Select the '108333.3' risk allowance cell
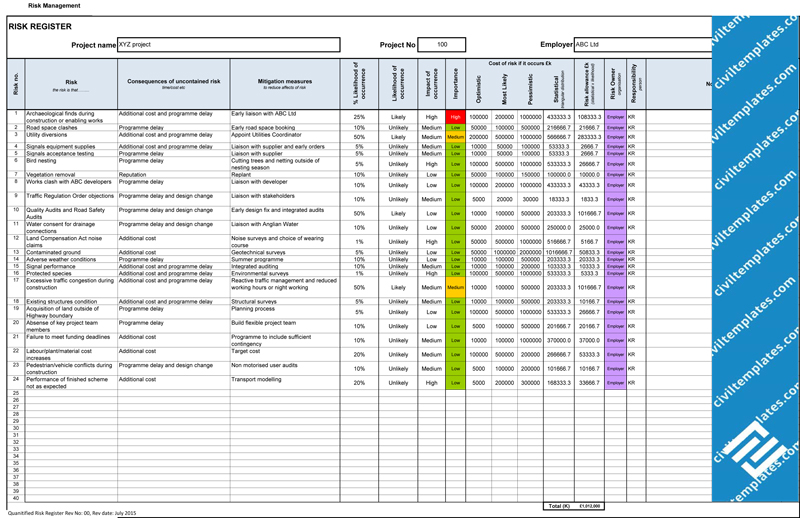The height and width of the screenshot is (518, 800). click(x=589, y=117)
